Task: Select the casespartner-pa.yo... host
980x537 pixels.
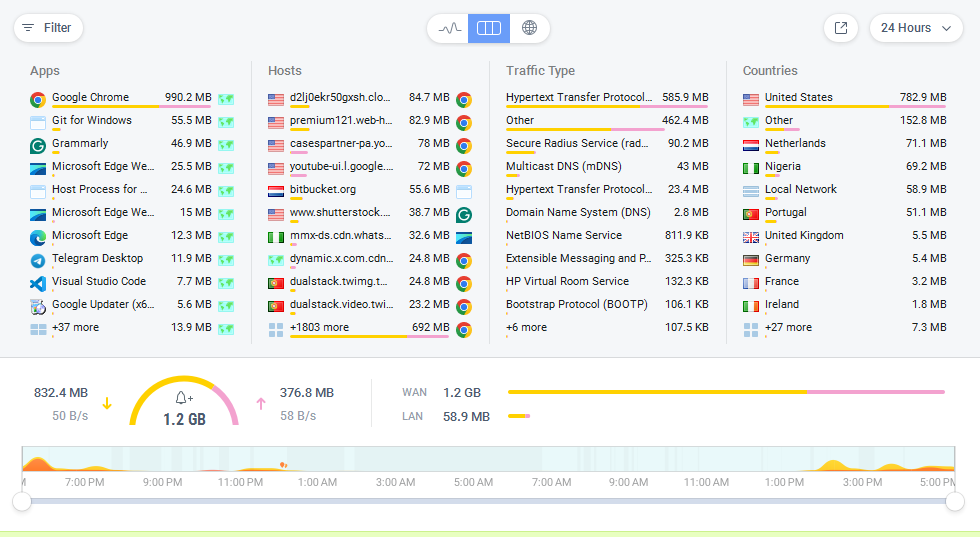Action: pos(369,144)
